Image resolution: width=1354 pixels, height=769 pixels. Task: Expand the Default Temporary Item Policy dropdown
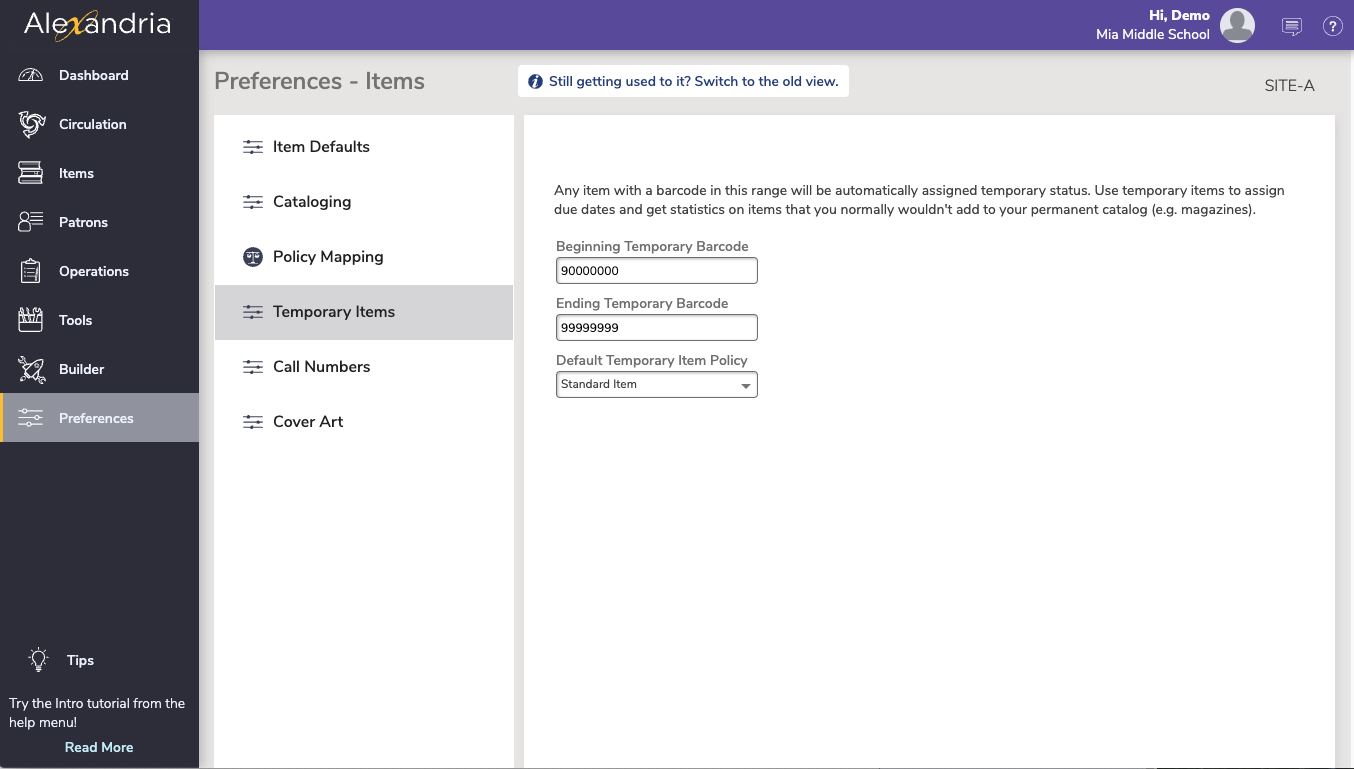click(x=656, y=385)
